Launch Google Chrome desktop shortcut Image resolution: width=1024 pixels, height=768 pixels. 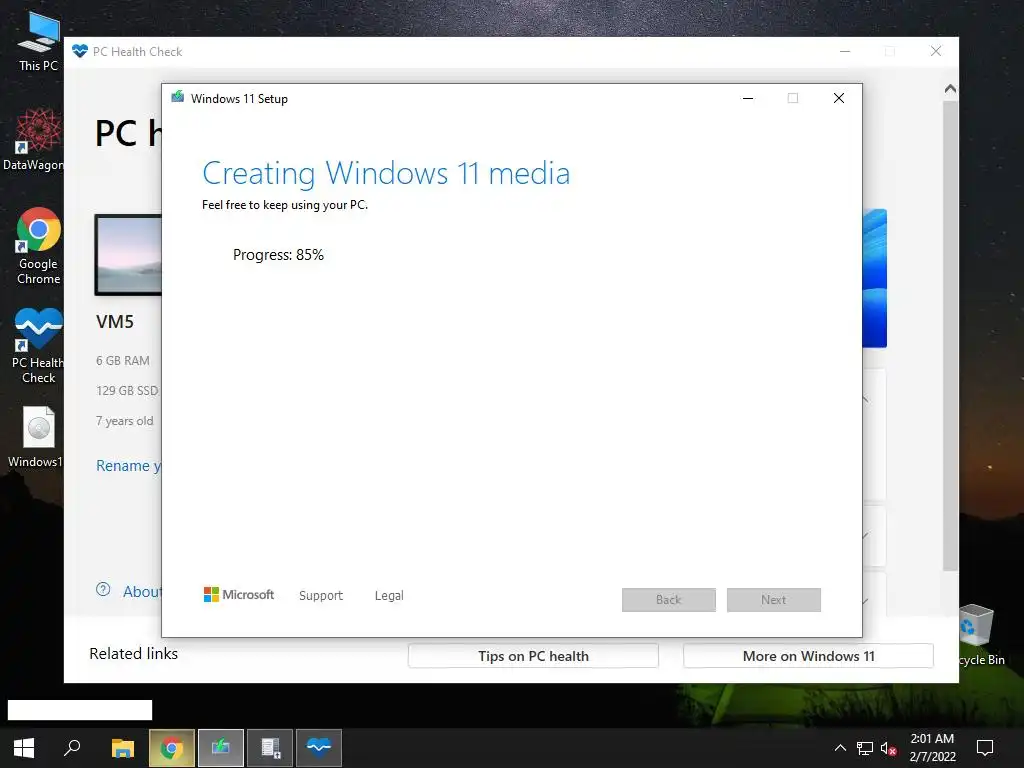pyautogui.click(x=38, y=246)
